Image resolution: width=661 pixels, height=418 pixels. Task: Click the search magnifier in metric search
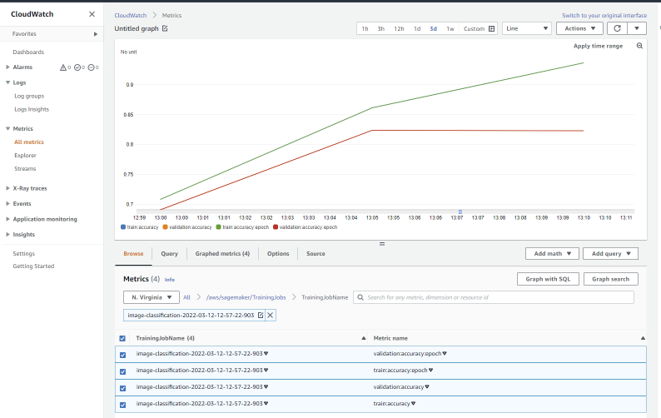pos(360,297)
